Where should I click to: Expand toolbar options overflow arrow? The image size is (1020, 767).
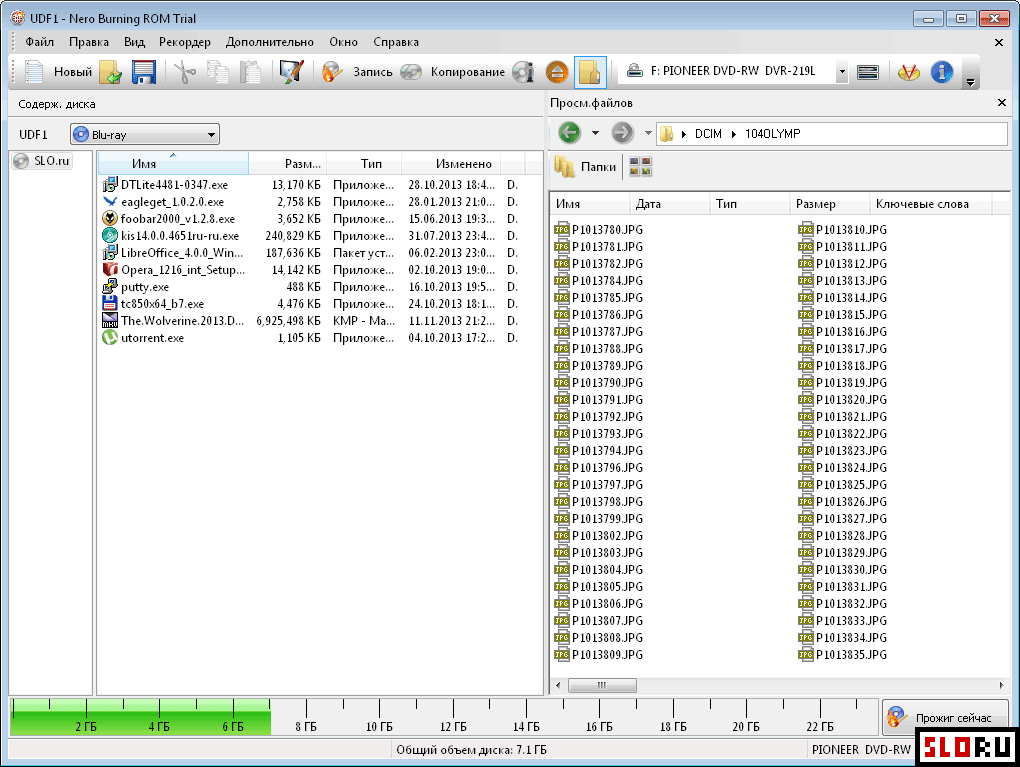971,82
